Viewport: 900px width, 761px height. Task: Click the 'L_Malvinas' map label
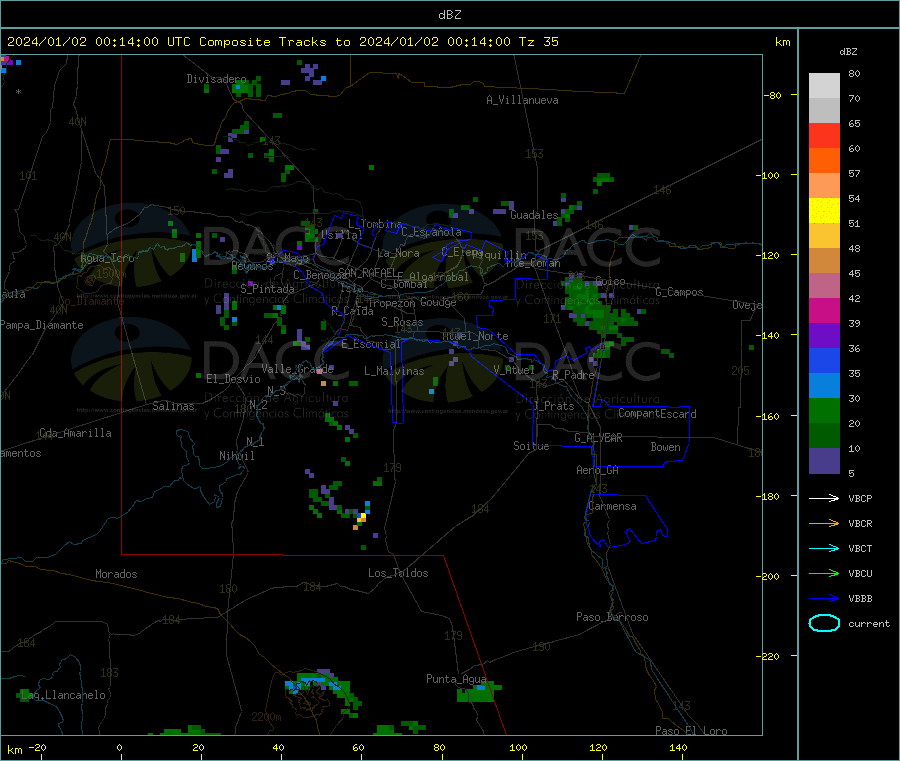click(x=394, y=371)
